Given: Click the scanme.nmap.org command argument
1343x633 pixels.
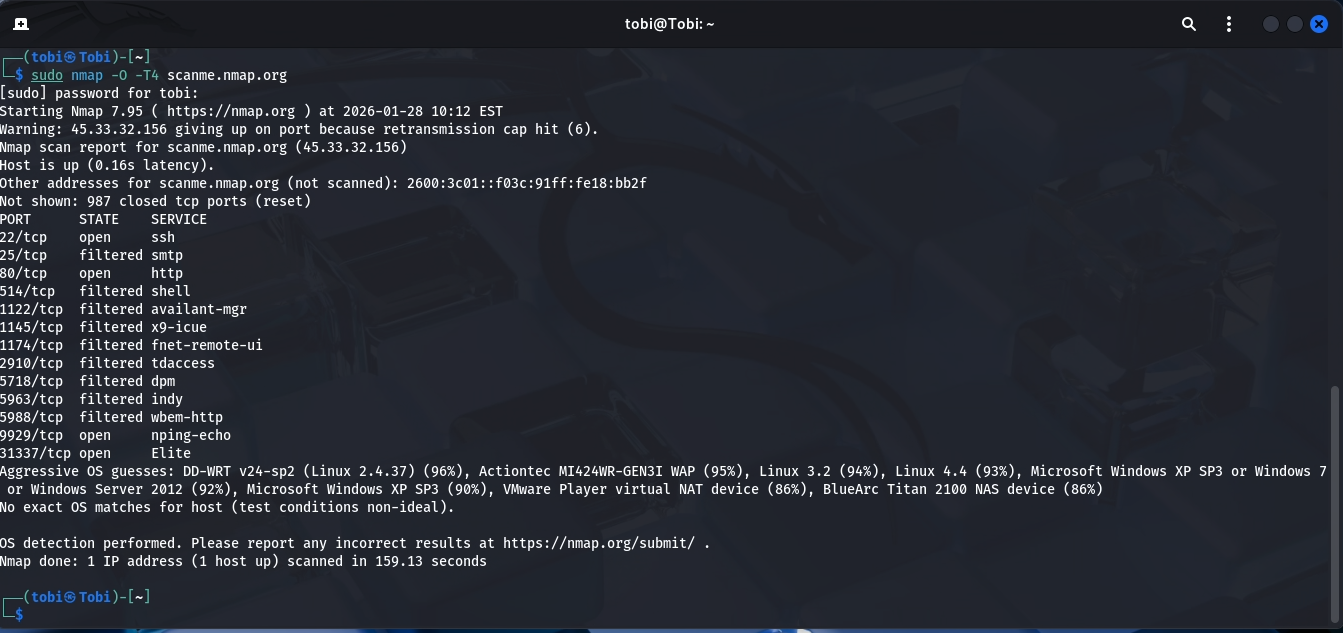Looking at the screenshot, I should (x=227, y=75).
